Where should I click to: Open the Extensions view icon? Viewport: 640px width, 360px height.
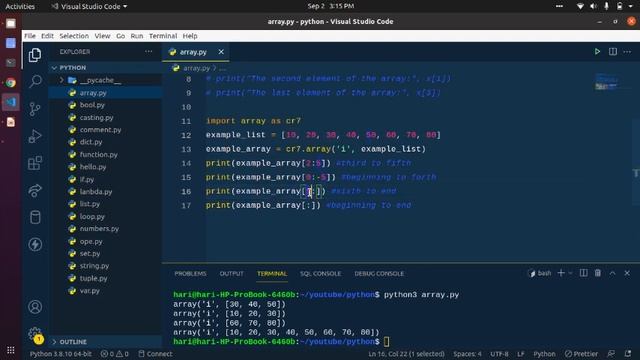[x=35, y=163]
